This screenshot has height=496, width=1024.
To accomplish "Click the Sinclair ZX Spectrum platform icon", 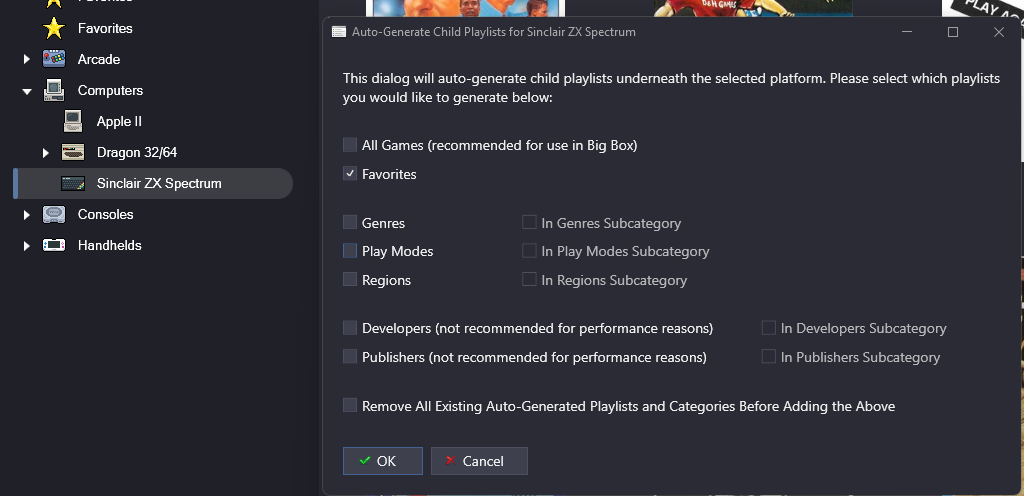I will click(x=73, y=183).
